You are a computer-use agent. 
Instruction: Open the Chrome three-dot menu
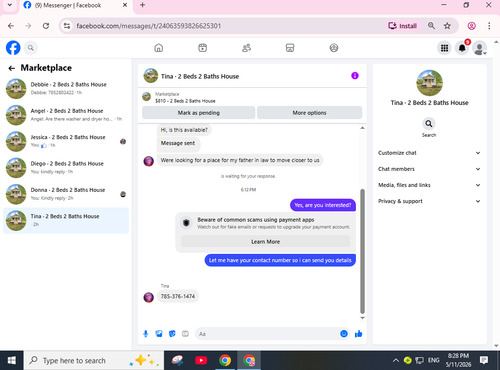489,26
